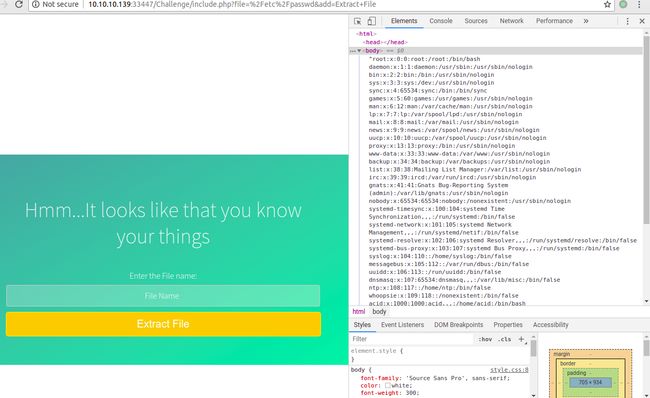The height and width of the screenshot is (398, 650).
Task: Open the Network tab
Action: point(512,21)
